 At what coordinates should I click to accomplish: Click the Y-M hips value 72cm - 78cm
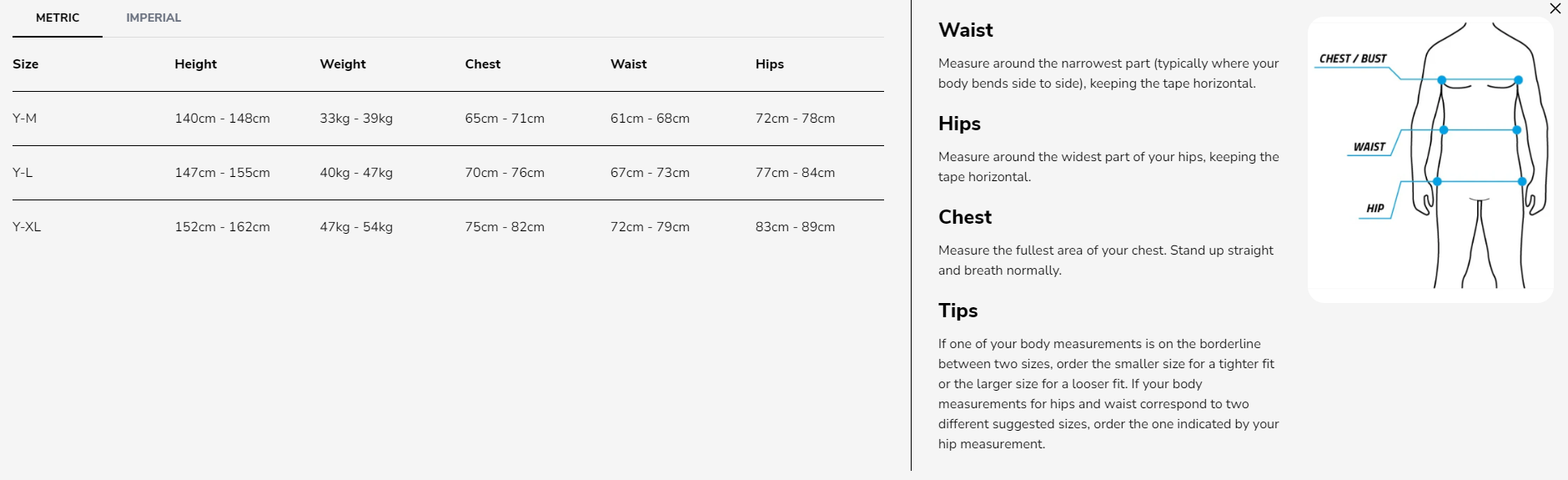(795, 119)
